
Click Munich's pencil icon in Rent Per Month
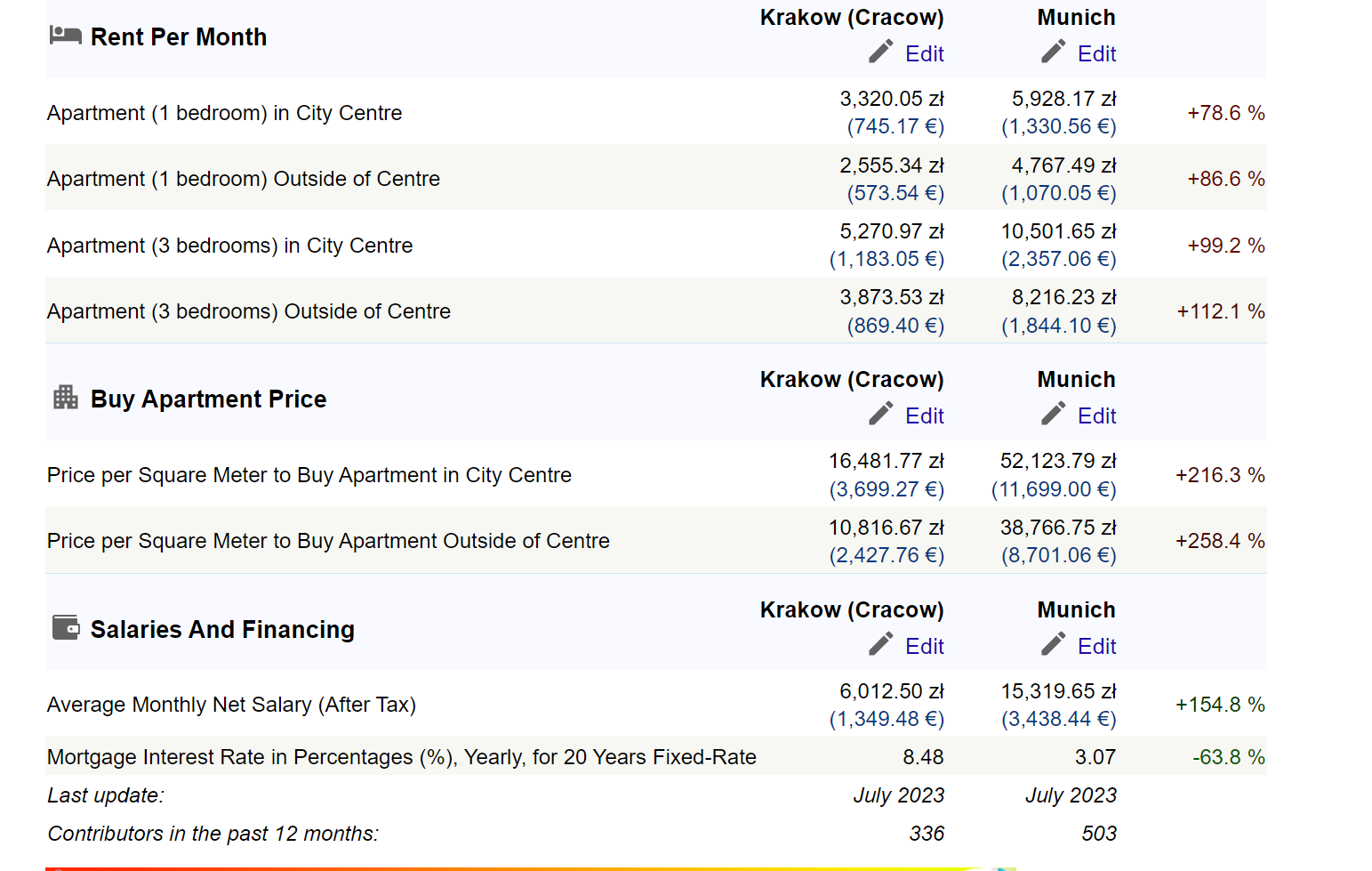[x=1053, y=52]
